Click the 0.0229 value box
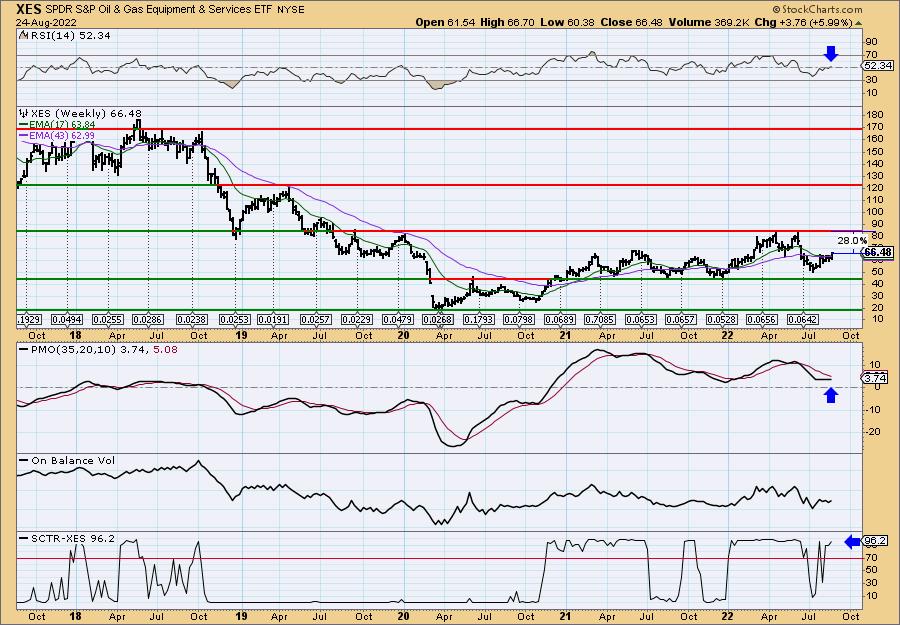 357,319
